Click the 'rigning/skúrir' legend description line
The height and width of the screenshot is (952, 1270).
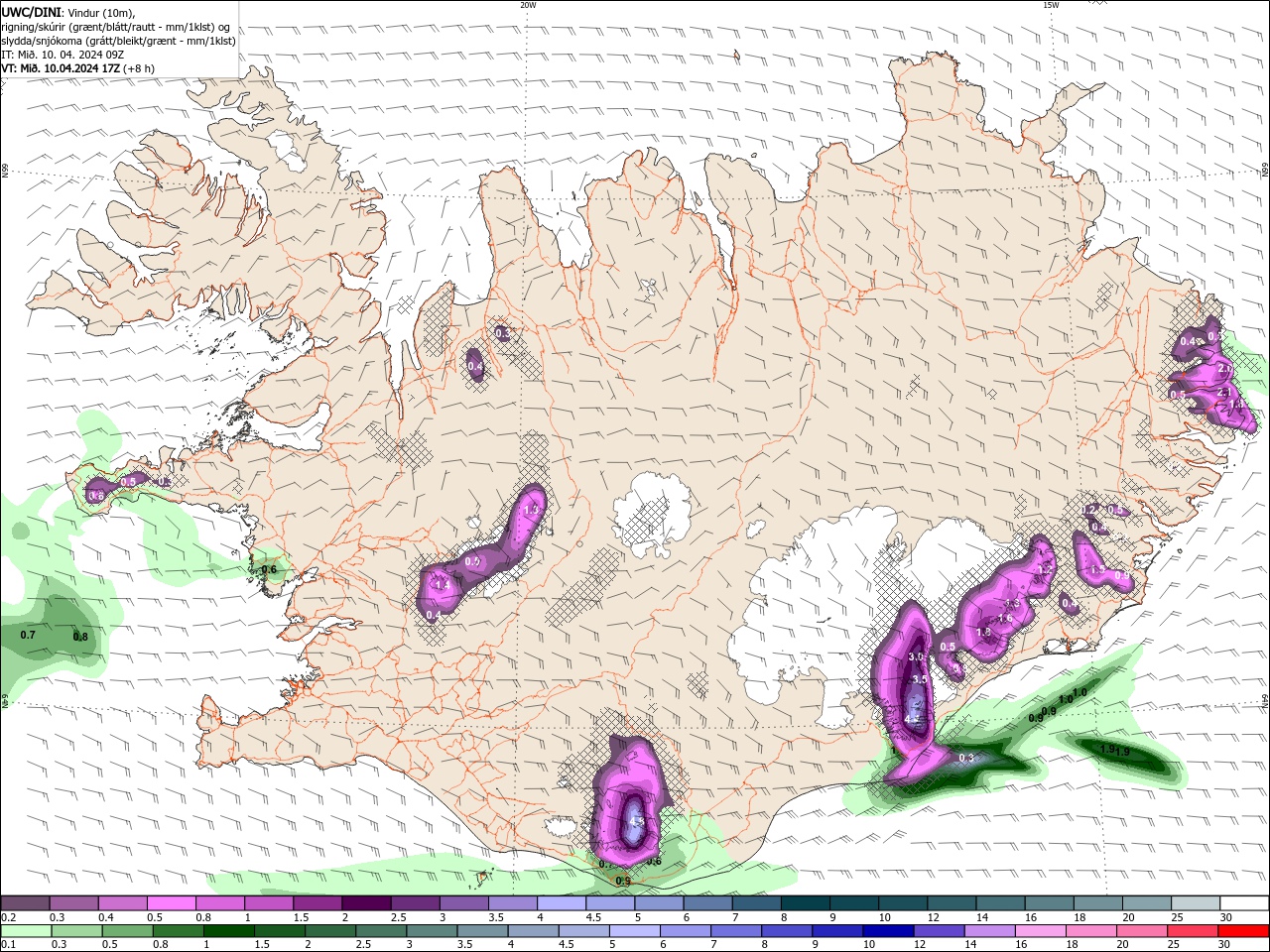117,27
